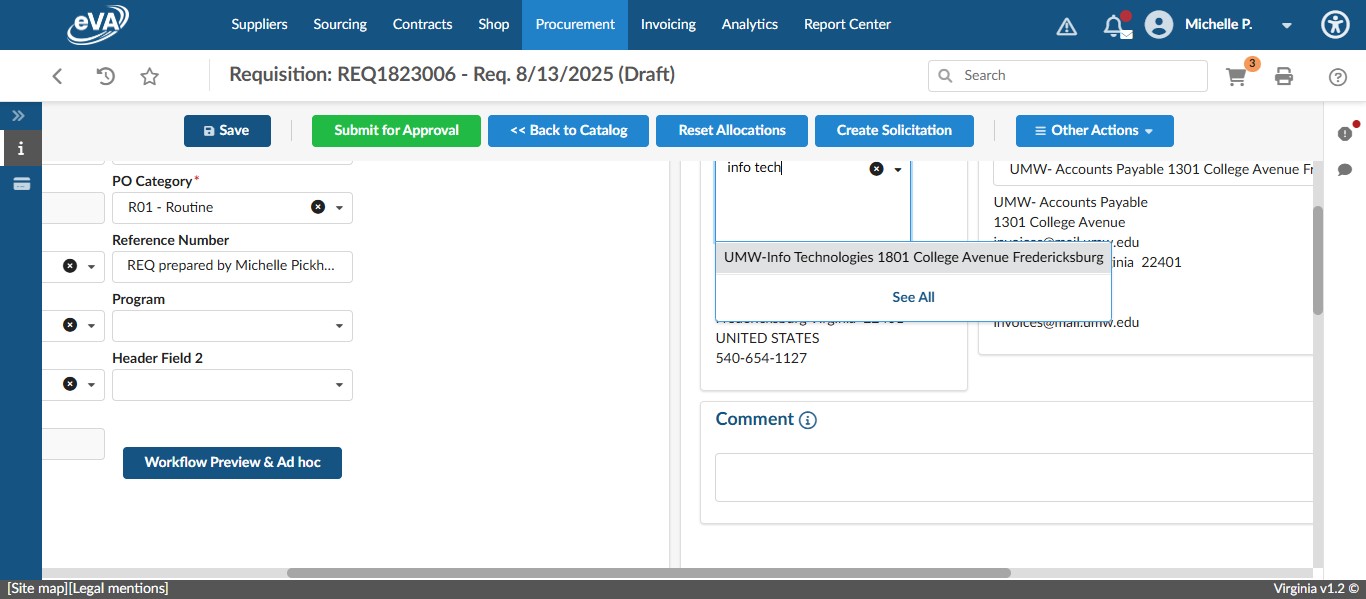Open the Comment info tooltip icon
1366x599 pixels.
pyautogui.click(x=808, y=420)
